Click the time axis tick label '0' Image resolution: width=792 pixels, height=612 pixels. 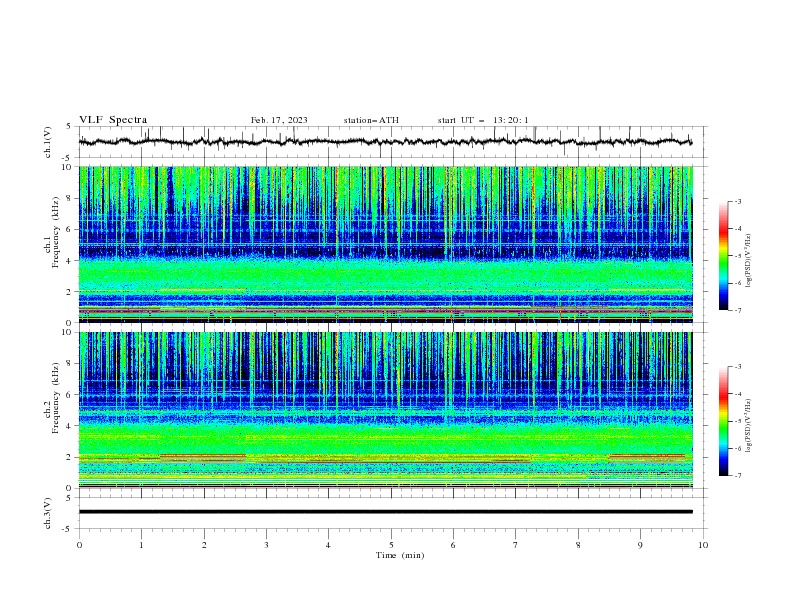[79, 545]
